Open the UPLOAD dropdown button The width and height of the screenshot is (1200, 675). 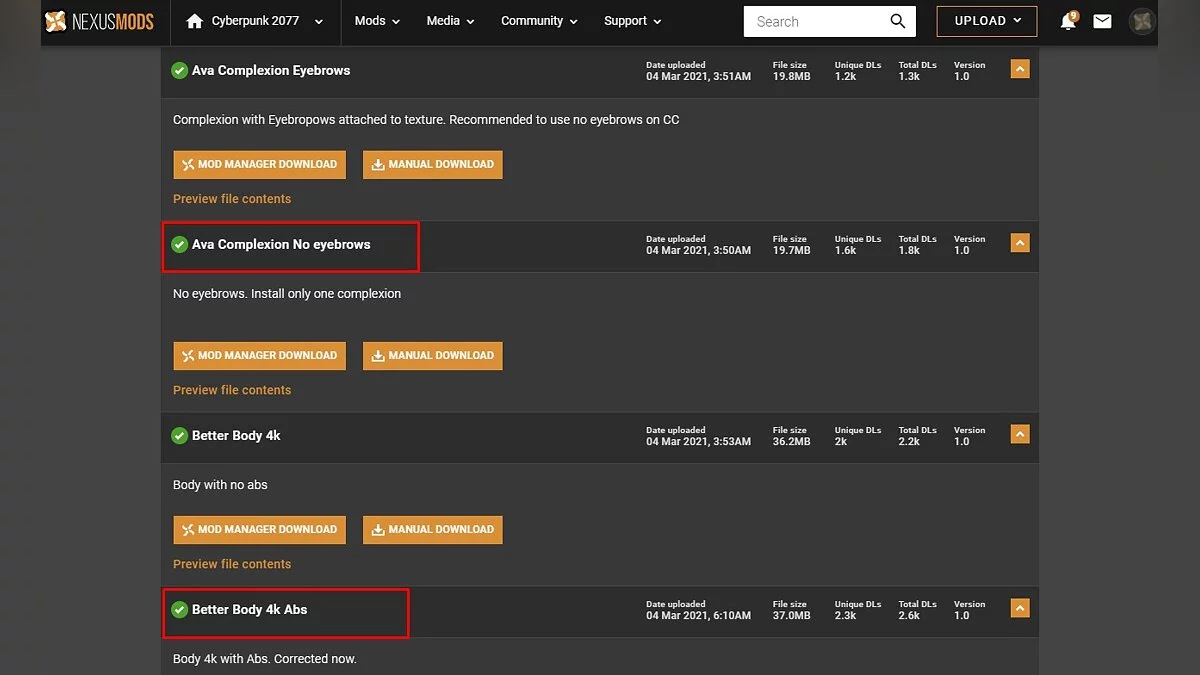click(x=986, y=21)
